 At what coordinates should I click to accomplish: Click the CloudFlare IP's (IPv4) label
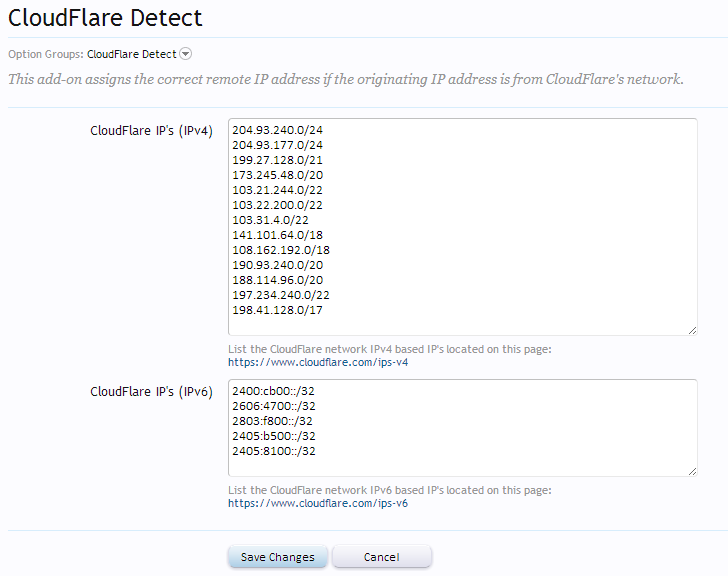[x=151, y=131]
